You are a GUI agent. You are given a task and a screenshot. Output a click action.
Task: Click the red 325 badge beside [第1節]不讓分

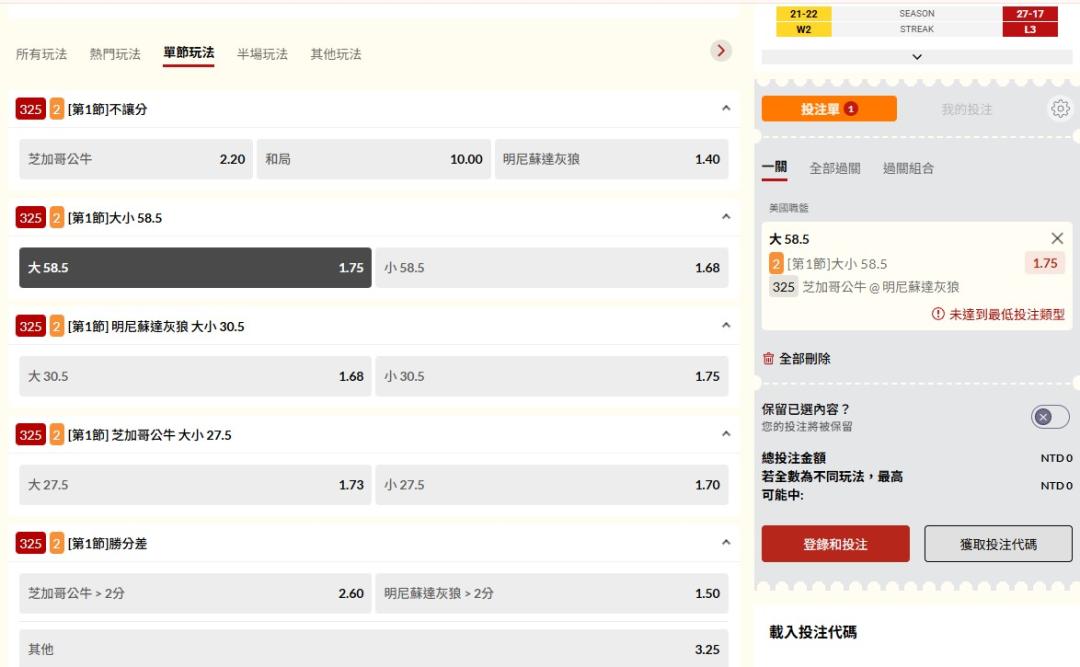pos(30,109)
